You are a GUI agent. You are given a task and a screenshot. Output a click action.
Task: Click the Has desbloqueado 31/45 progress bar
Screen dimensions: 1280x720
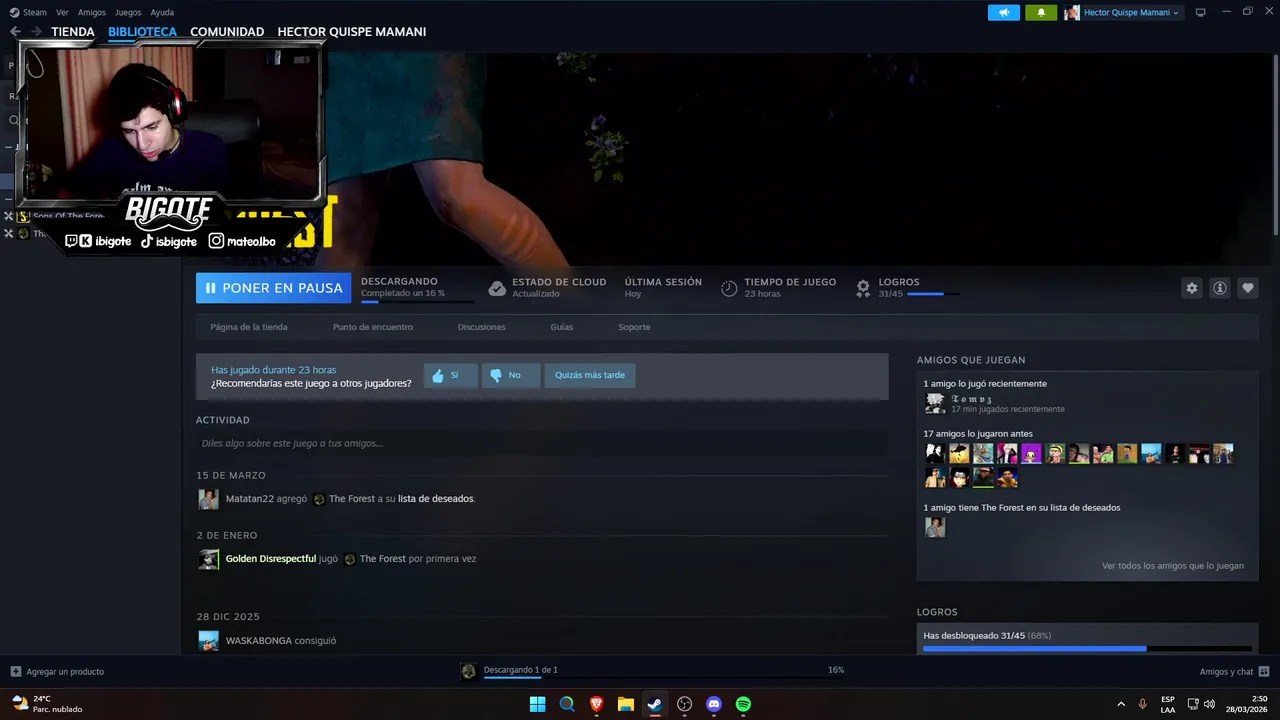tap(1087, 649)
